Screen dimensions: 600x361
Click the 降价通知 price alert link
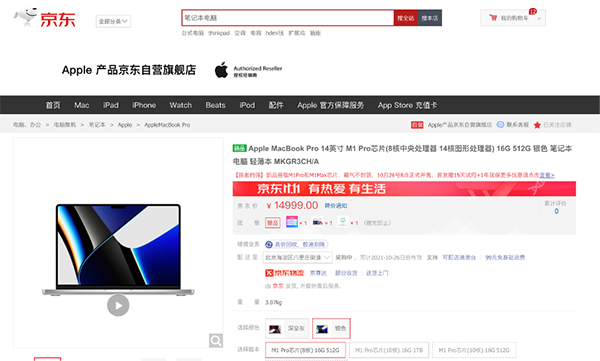pyautogui.click(x=336, y=206)
